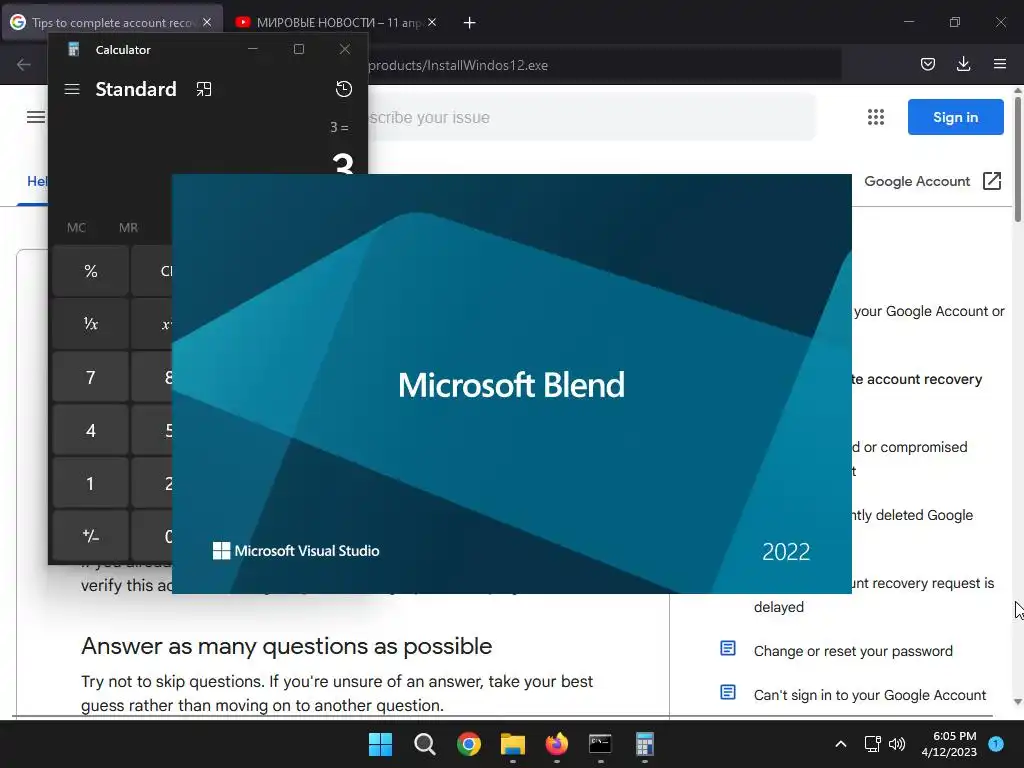
Task: Switch to Firefox from the taskbar
Action: [556, 744]
